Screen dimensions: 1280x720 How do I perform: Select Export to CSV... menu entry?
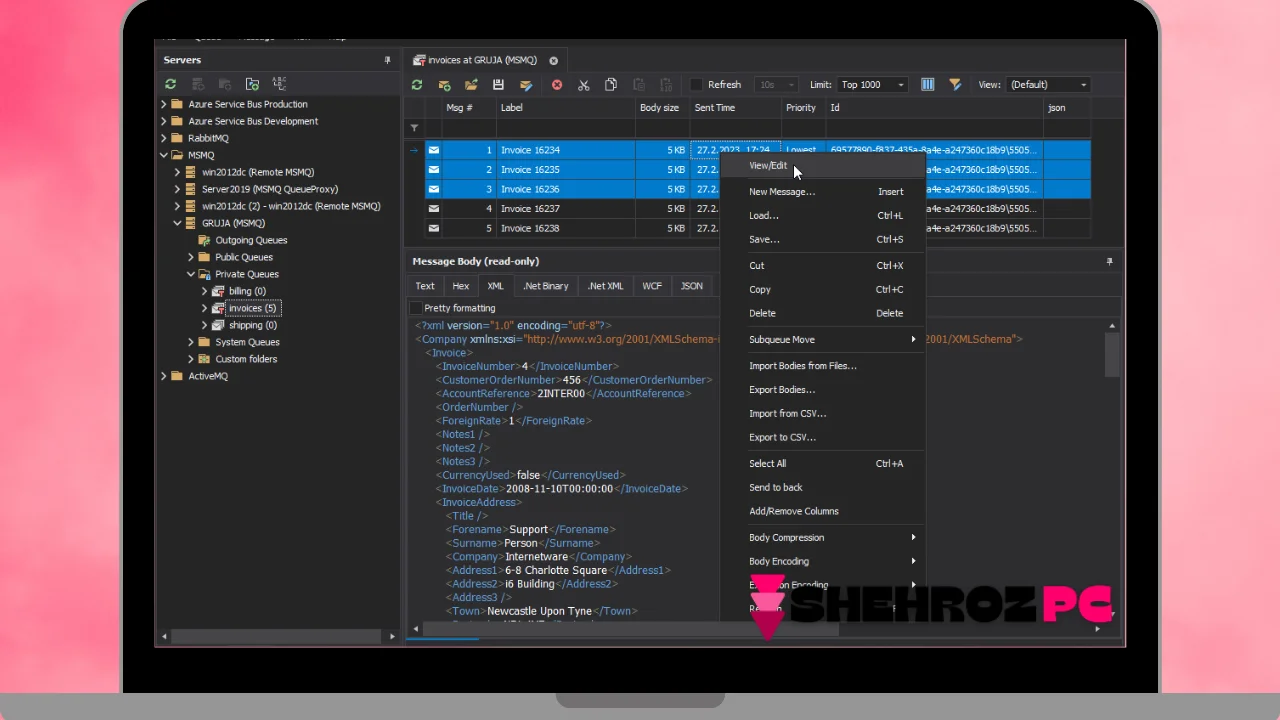(x=823, y=437)
